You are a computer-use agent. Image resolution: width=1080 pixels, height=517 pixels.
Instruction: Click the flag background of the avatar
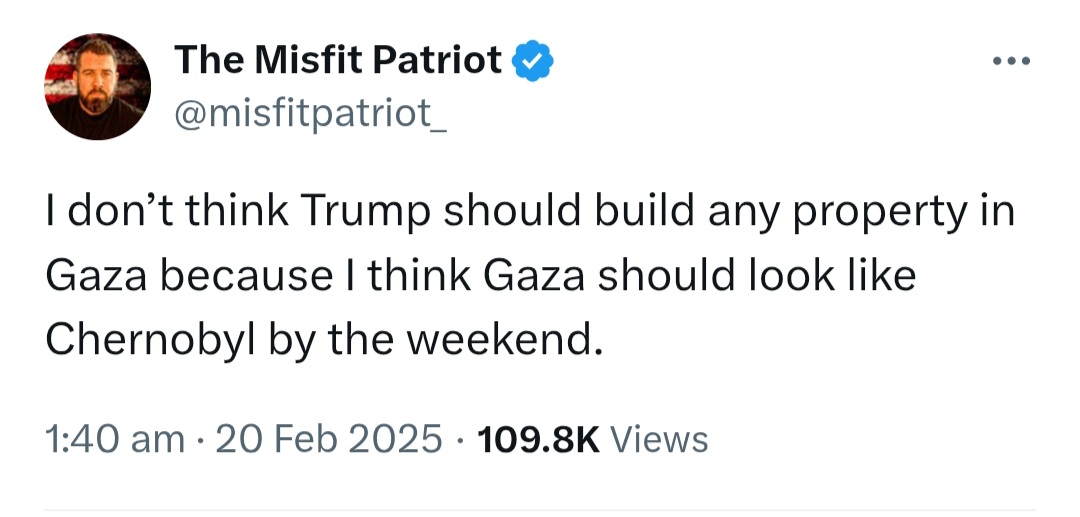[x=61, y=76]
